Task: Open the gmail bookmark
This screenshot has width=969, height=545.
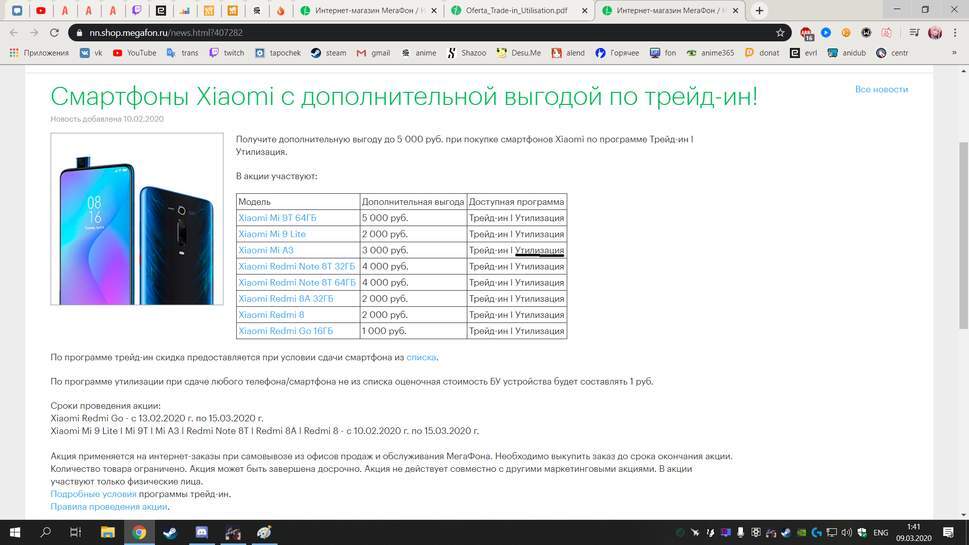Action: 373,53
